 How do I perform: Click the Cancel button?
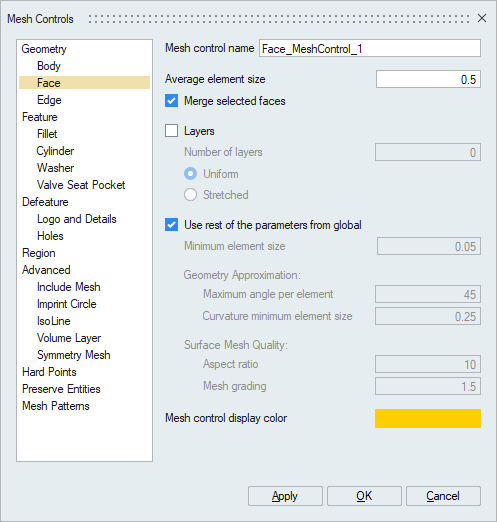tap(443, 496)
